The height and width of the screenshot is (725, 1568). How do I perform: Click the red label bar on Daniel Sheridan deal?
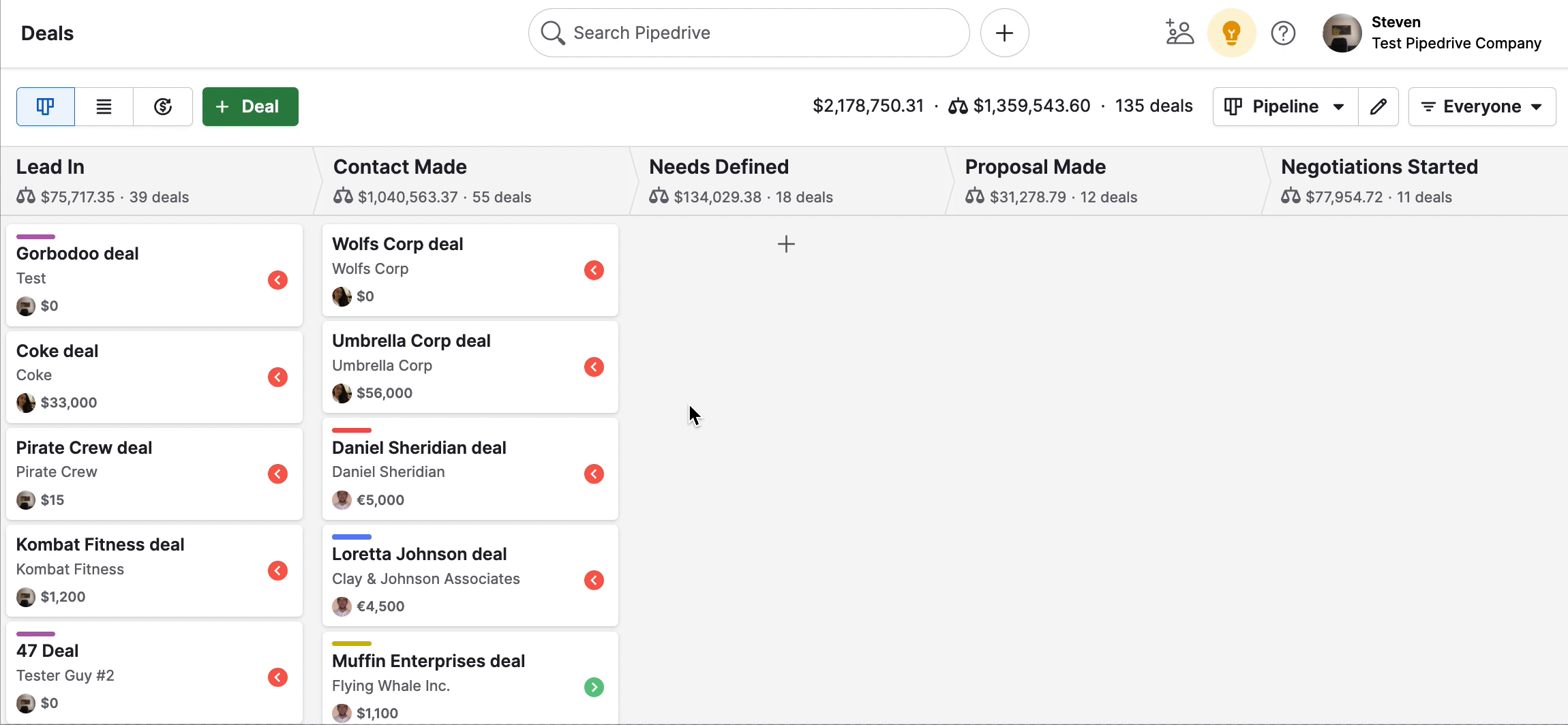click(352, 430)
